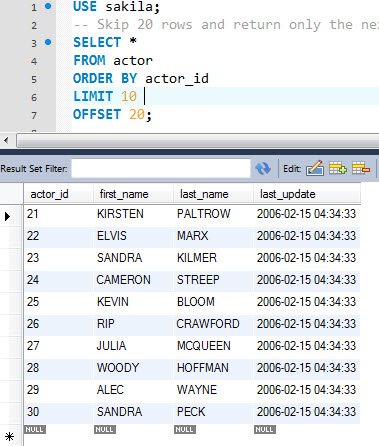This screenshot has width=379, height=446.
Task: Click the statement marker dot on line 3
Action: pyautogui.click(x=48, y=42)
